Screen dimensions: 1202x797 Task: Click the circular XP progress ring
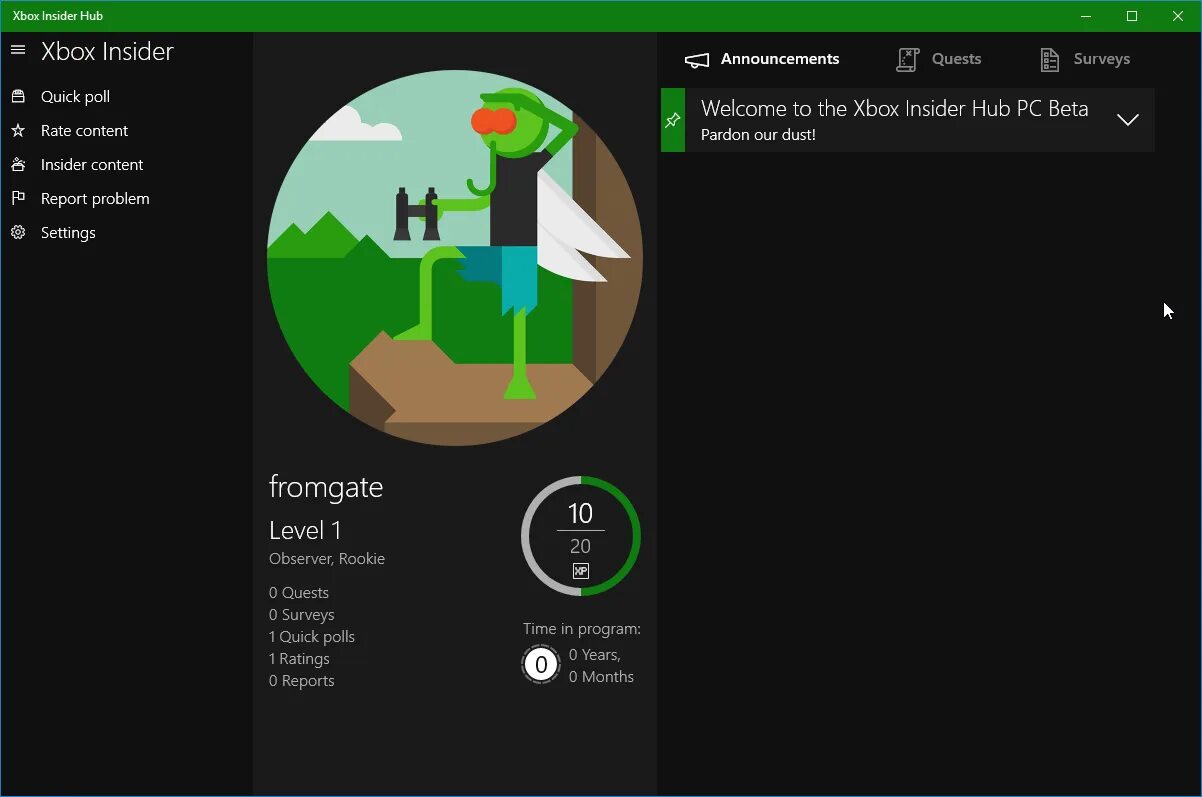coord(581,536)
